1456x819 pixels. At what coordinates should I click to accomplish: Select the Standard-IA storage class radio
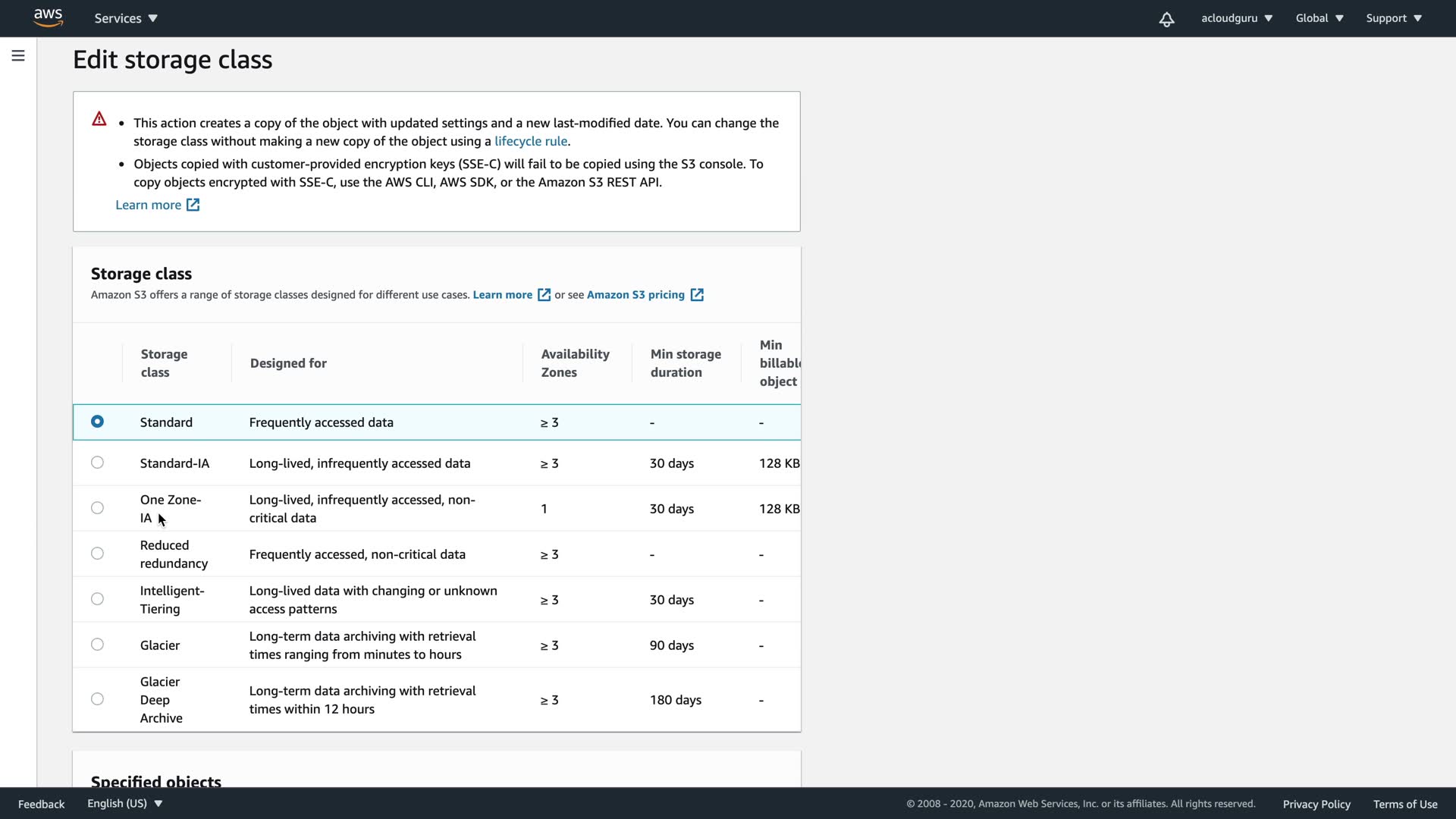pyautogui.click(x=97, y=463)
